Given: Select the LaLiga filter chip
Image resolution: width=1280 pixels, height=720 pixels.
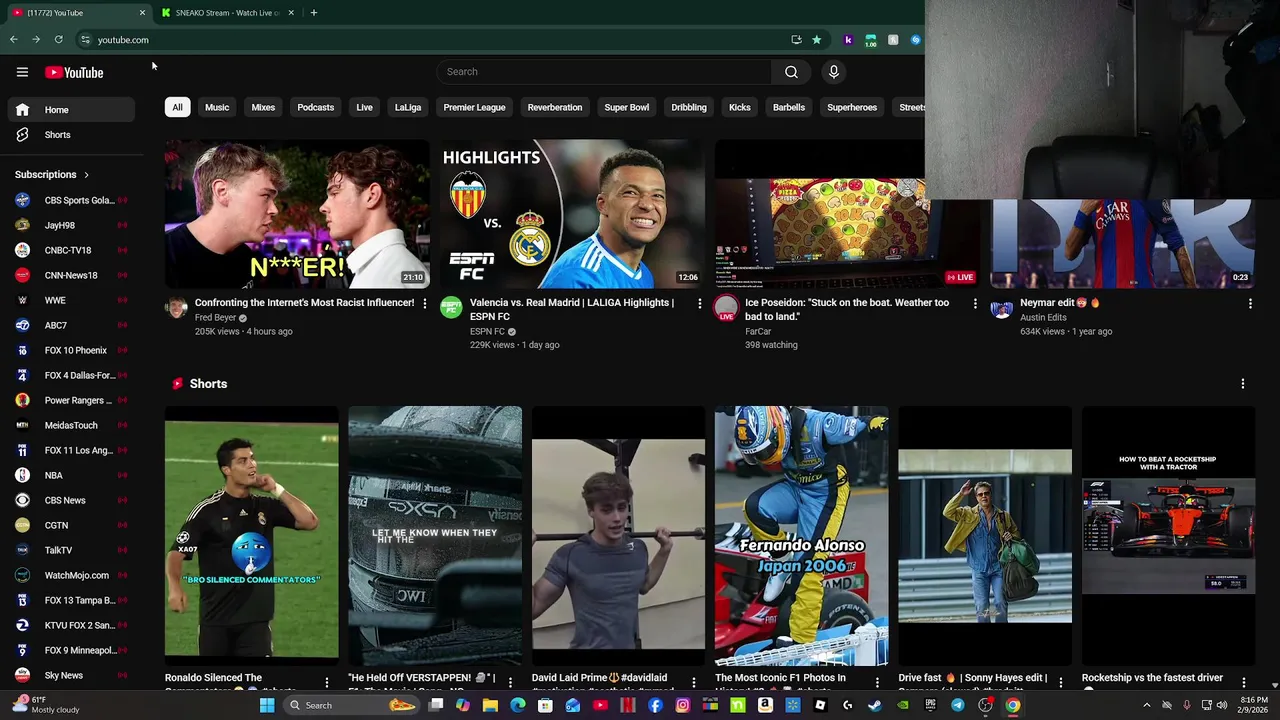Looking at the screenshot, I should (x=408, y=107).
